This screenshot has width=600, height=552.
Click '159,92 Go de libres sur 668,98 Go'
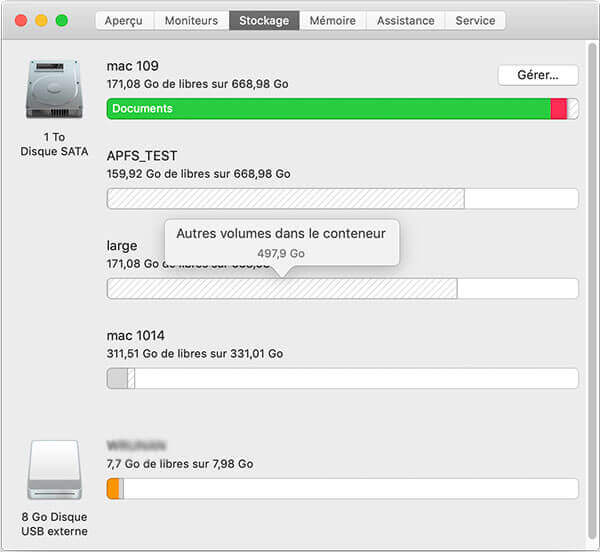click(199, 174)
